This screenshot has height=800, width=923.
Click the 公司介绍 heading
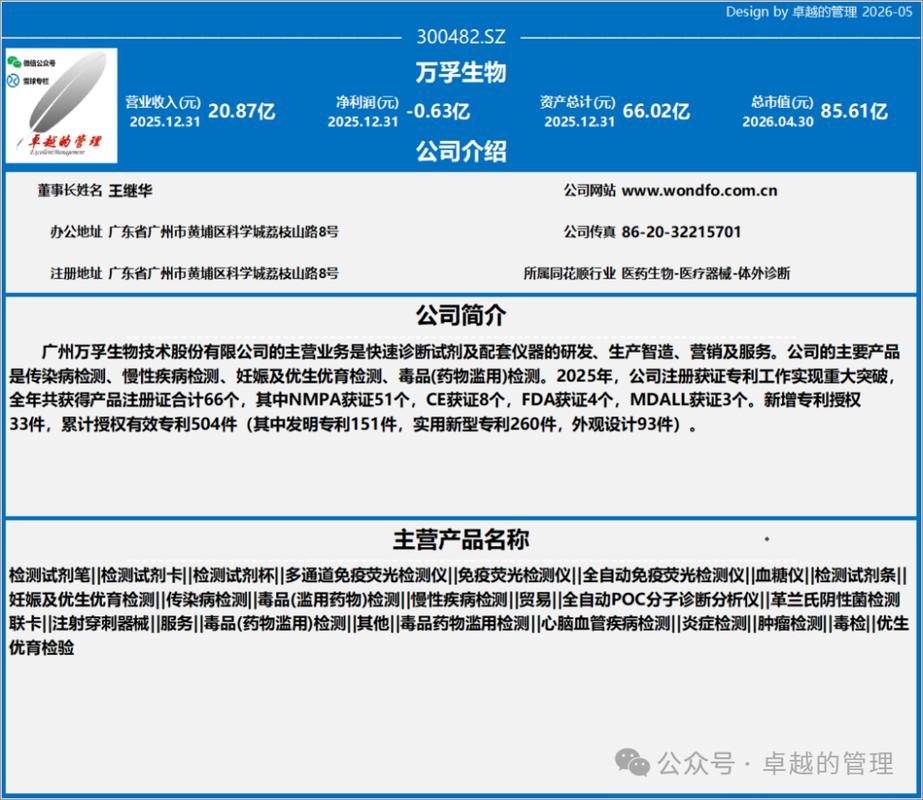(x=461, y=151)
